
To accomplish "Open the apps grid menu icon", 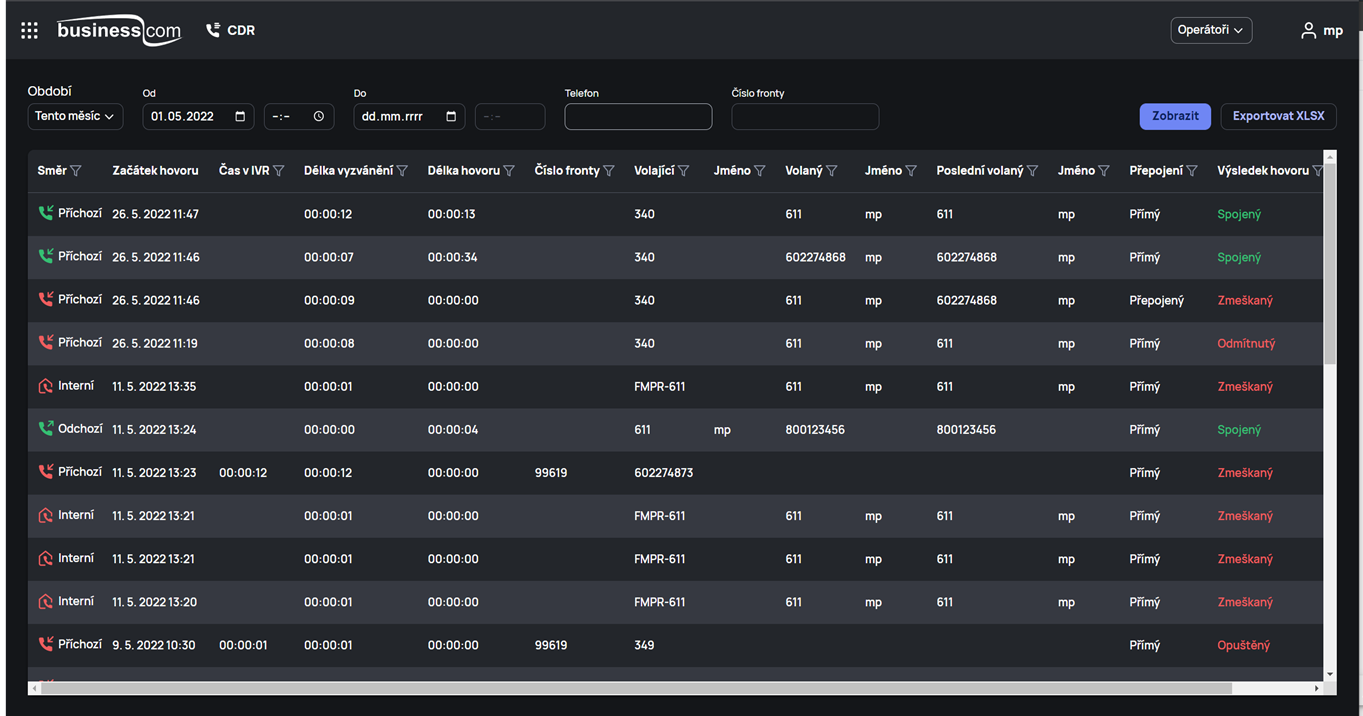I will [x=29, y=31].
